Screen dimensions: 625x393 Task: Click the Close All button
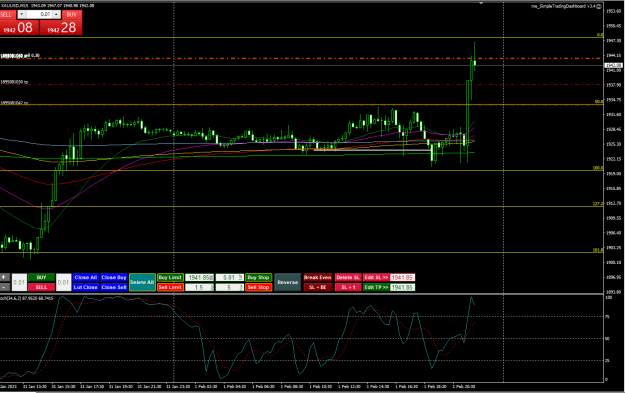coord(86,277)
